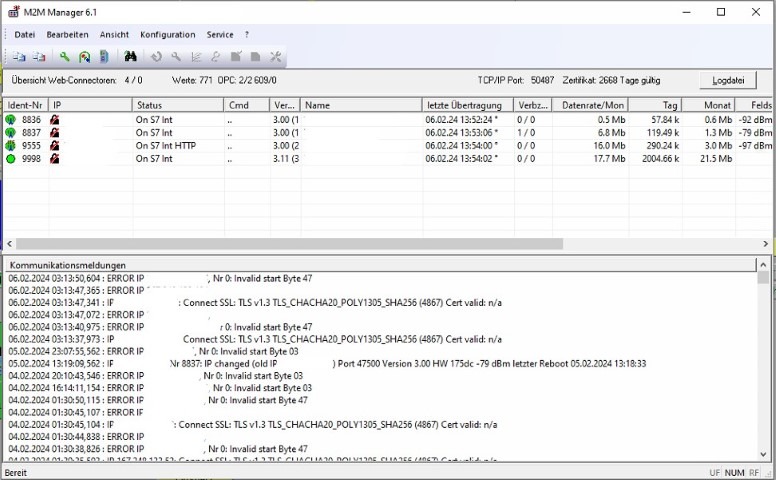
Task: Click the right arrow of the horizontal scrollbar
Action: tap(766, 244)
